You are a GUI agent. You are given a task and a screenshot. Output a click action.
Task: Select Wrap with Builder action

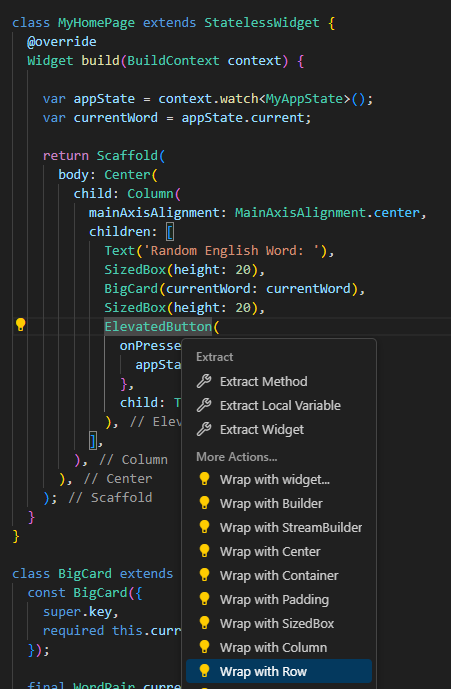point(279,504)
